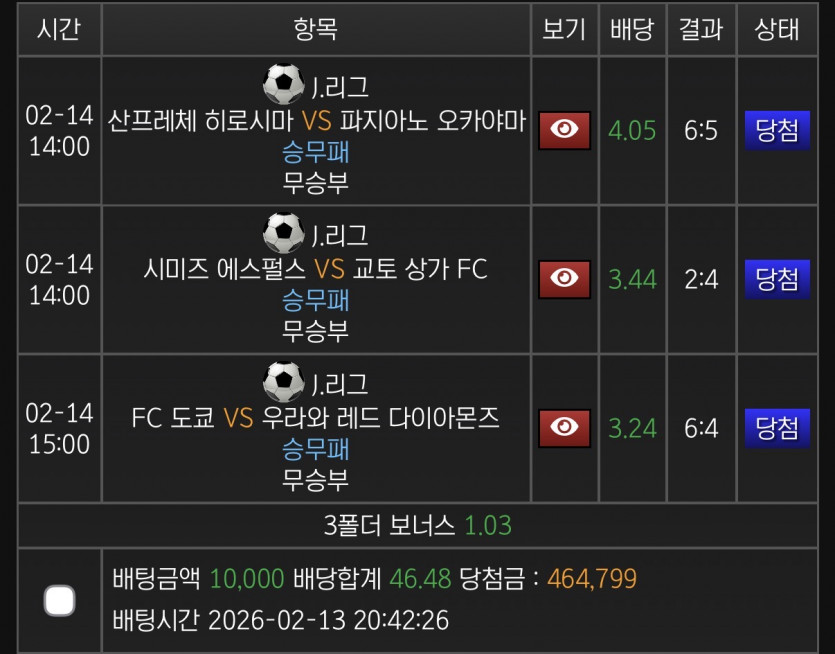Click the 당첨 status badge for Hiroshima match
835x654 pixels.
coord(777,130)
